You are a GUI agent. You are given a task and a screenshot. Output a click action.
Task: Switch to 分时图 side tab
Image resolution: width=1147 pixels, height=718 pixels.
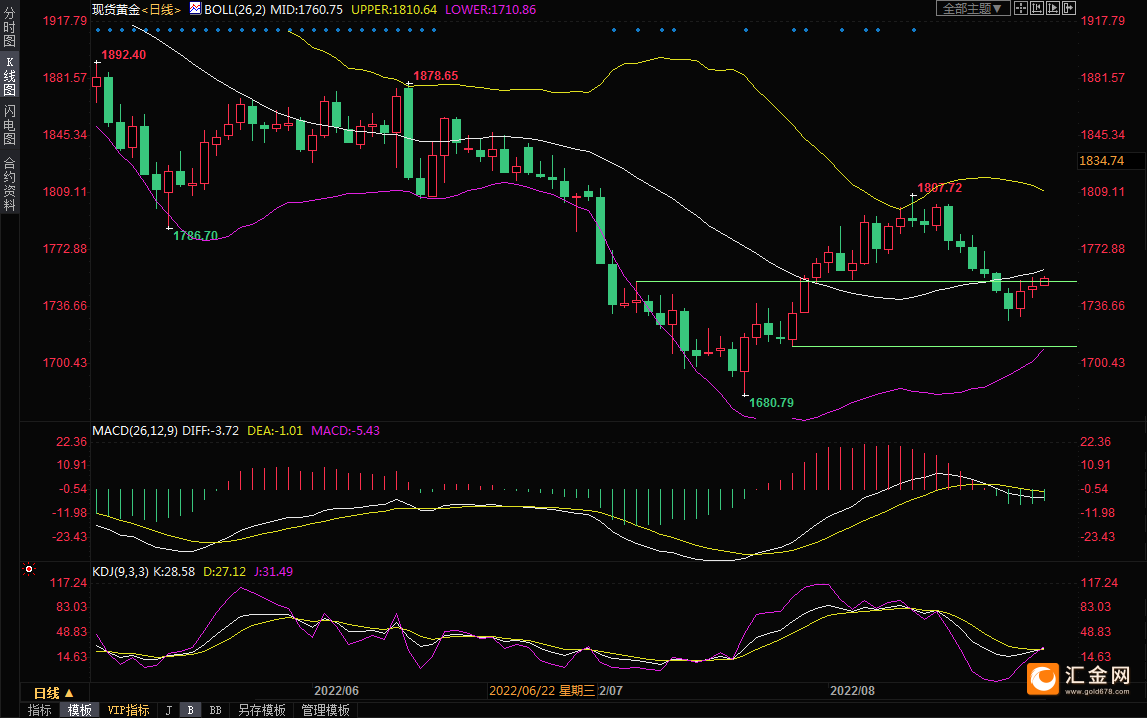[x=10, y=27]
